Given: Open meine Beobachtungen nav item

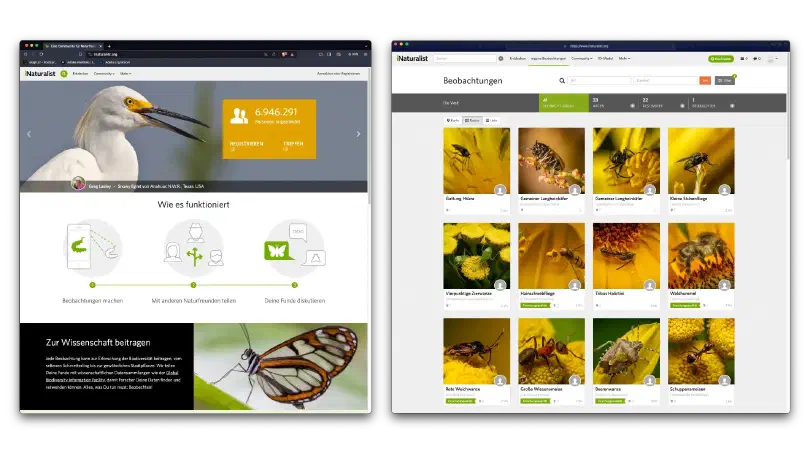Looking at the screenshot, I should pos(549,59).
